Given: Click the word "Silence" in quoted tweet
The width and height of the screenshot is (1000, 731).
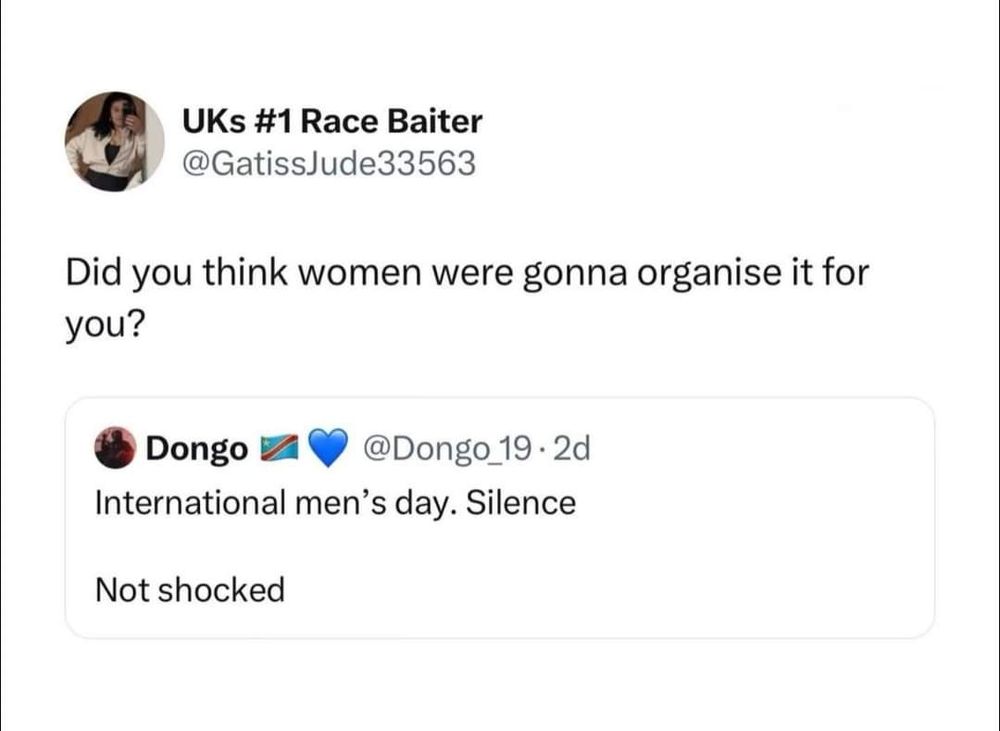Looking at the screenshot, I should (522, 502).
